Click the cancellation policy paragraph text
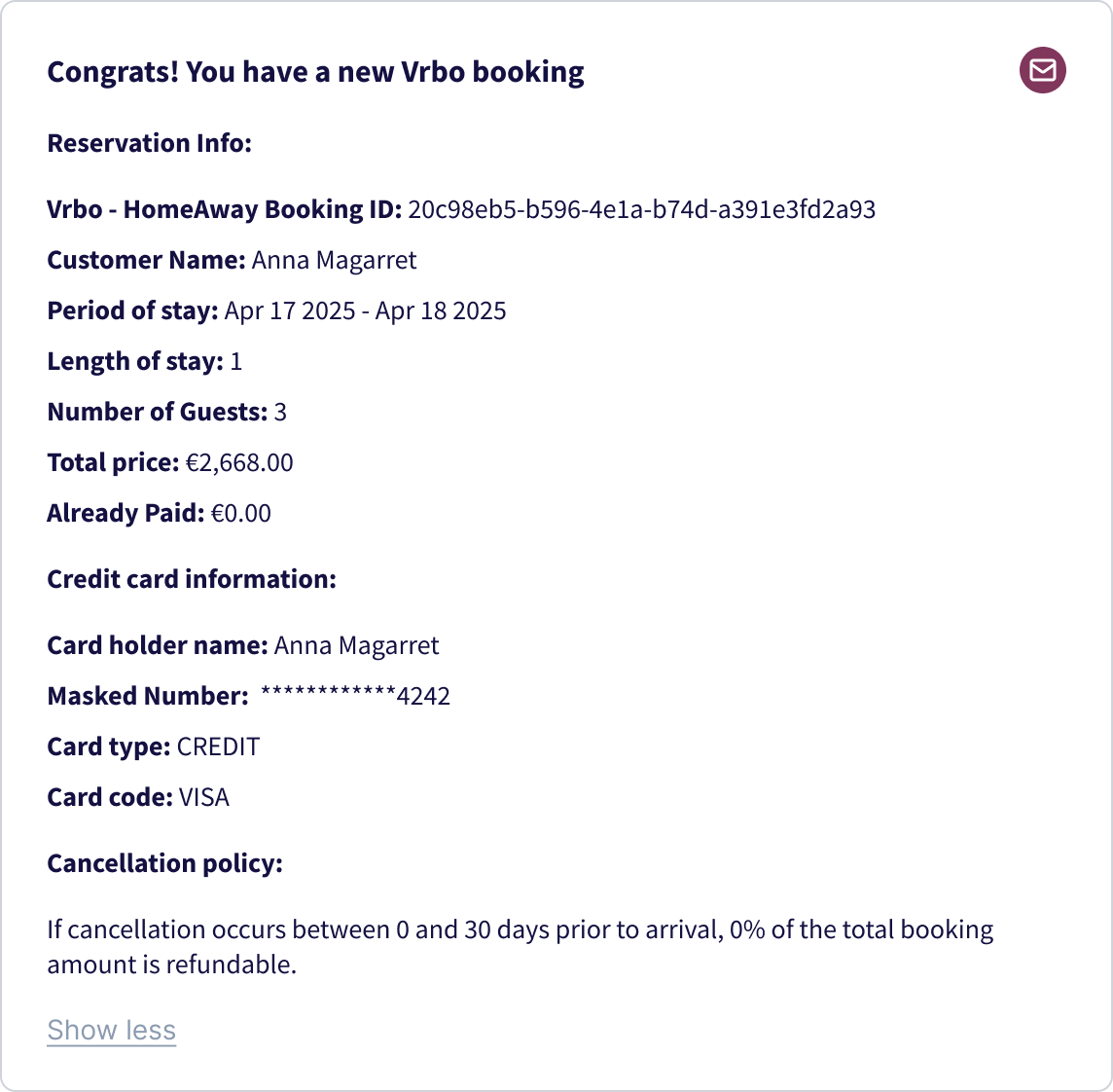The image size is (1113, 1092). [521, 946]
